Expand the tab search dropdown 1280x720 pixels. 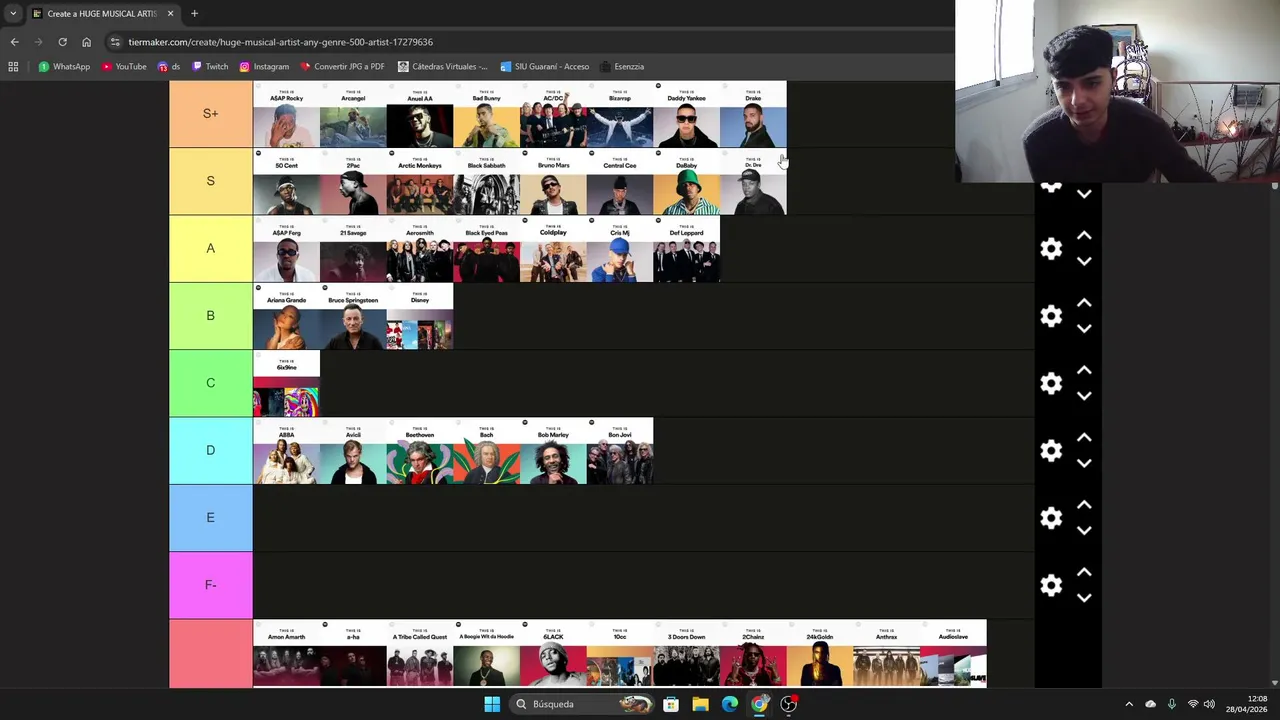tap(13, 14)
